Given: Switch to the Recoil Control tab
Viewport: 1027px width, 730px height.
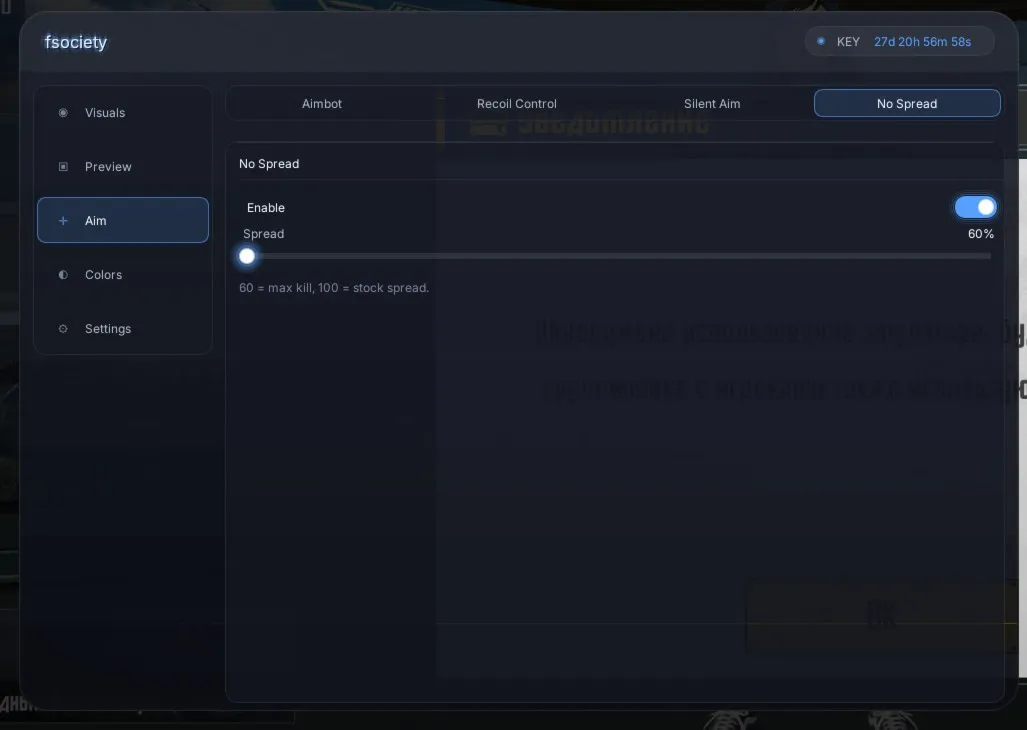Looking at the screenshot, I should 517,103.
